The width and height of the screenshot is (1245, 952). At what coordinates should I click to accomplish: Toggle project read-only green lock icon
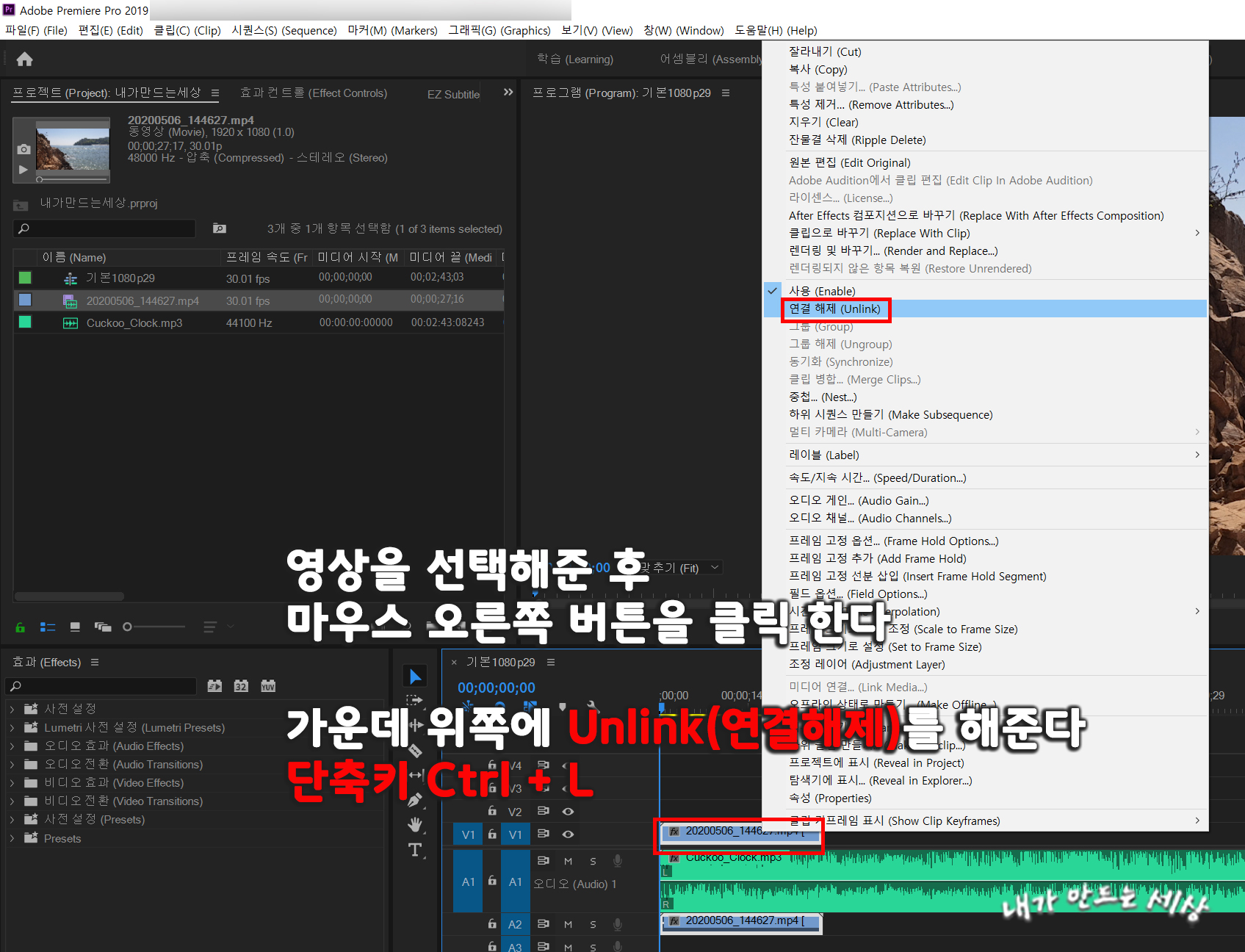tap(21, 627)
